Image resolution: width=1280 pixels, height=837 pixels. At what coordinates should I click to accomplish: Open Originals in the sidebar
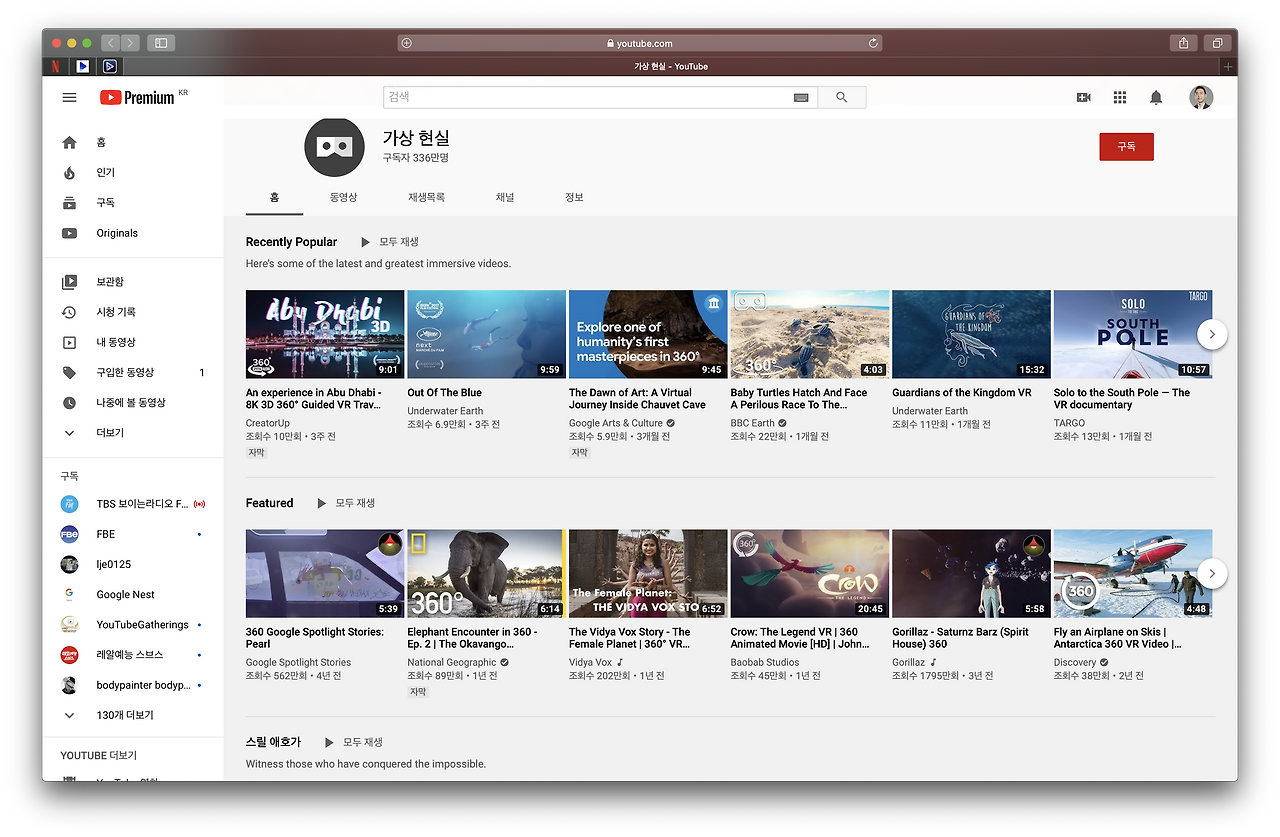[133, 233]
